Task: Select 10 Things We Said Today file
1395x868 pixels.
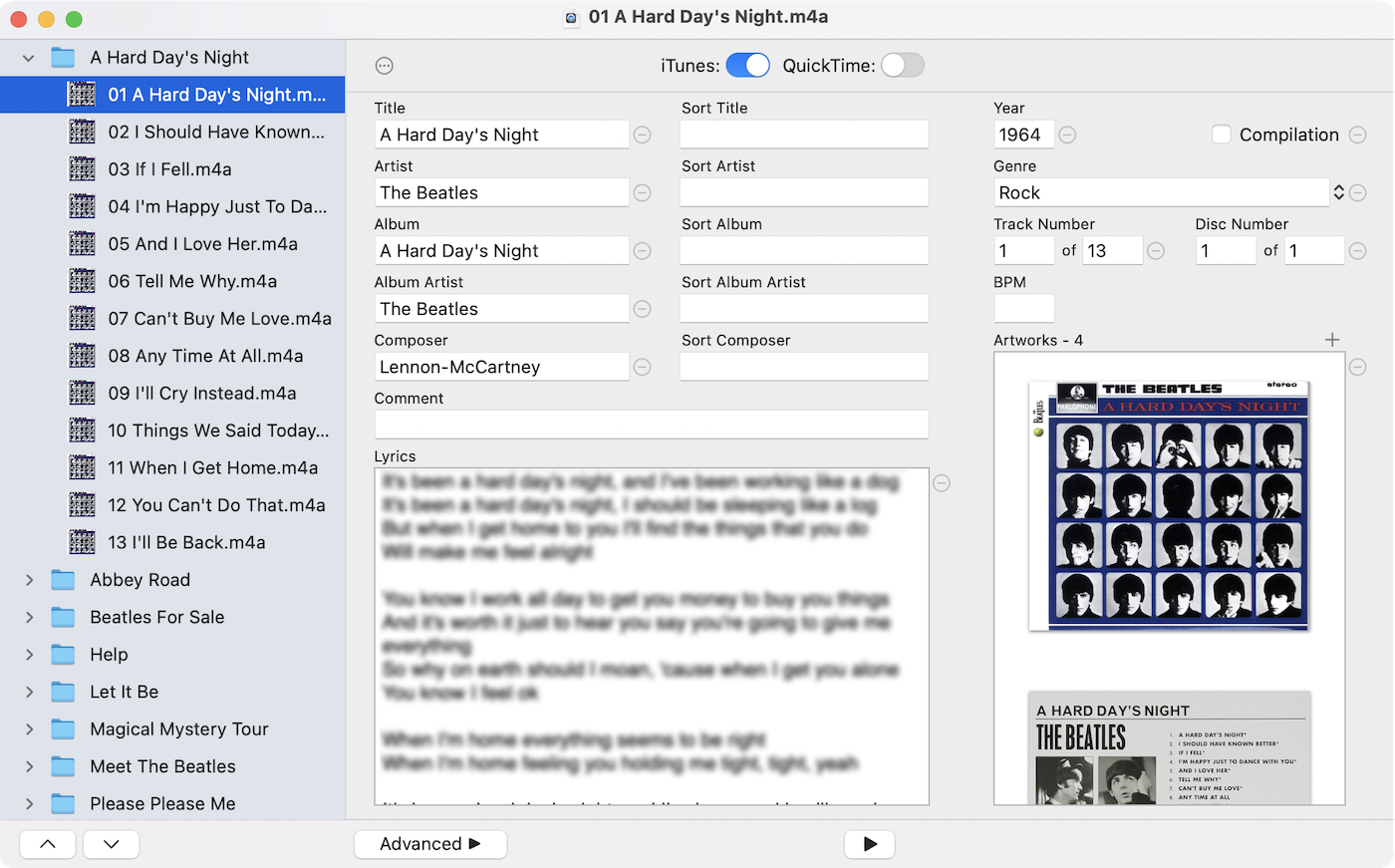Action: (172, 431)
